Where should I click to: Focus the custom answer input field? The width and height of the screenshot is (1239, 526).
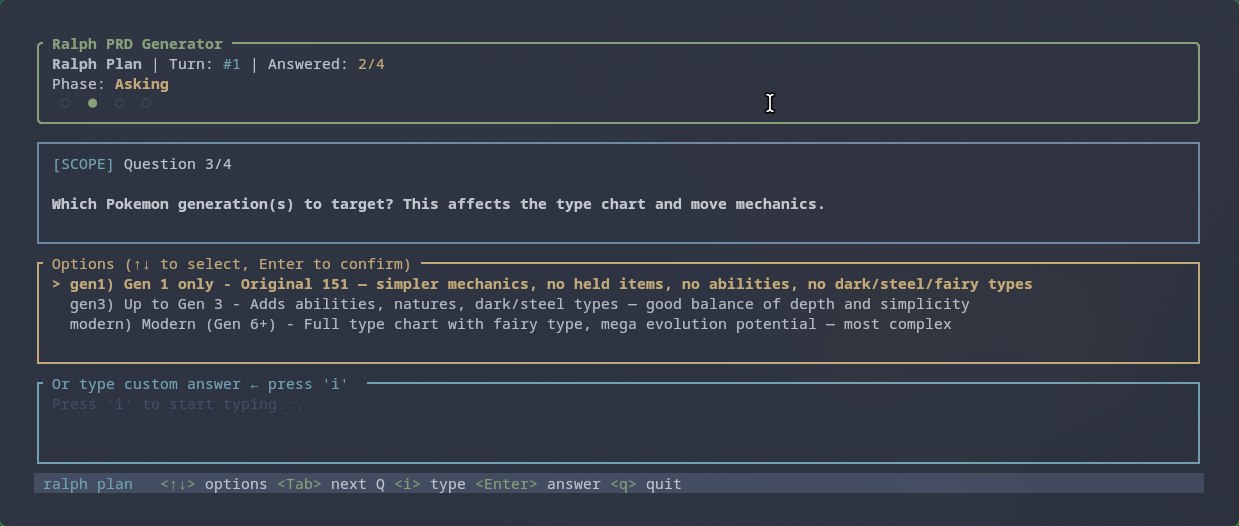(617, 424)
